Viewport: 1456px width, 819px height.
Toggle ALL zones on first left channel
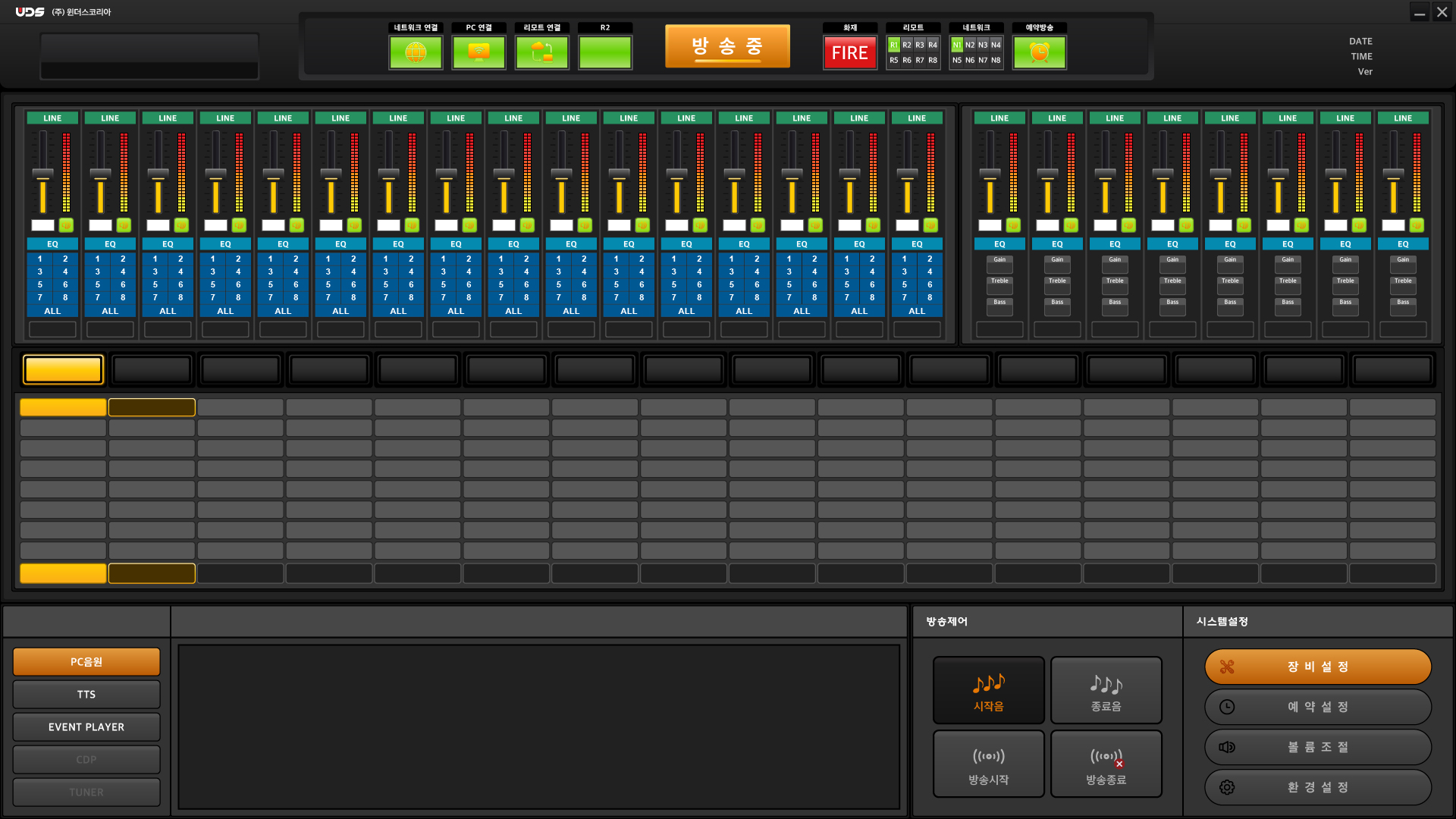pos(52,311)
